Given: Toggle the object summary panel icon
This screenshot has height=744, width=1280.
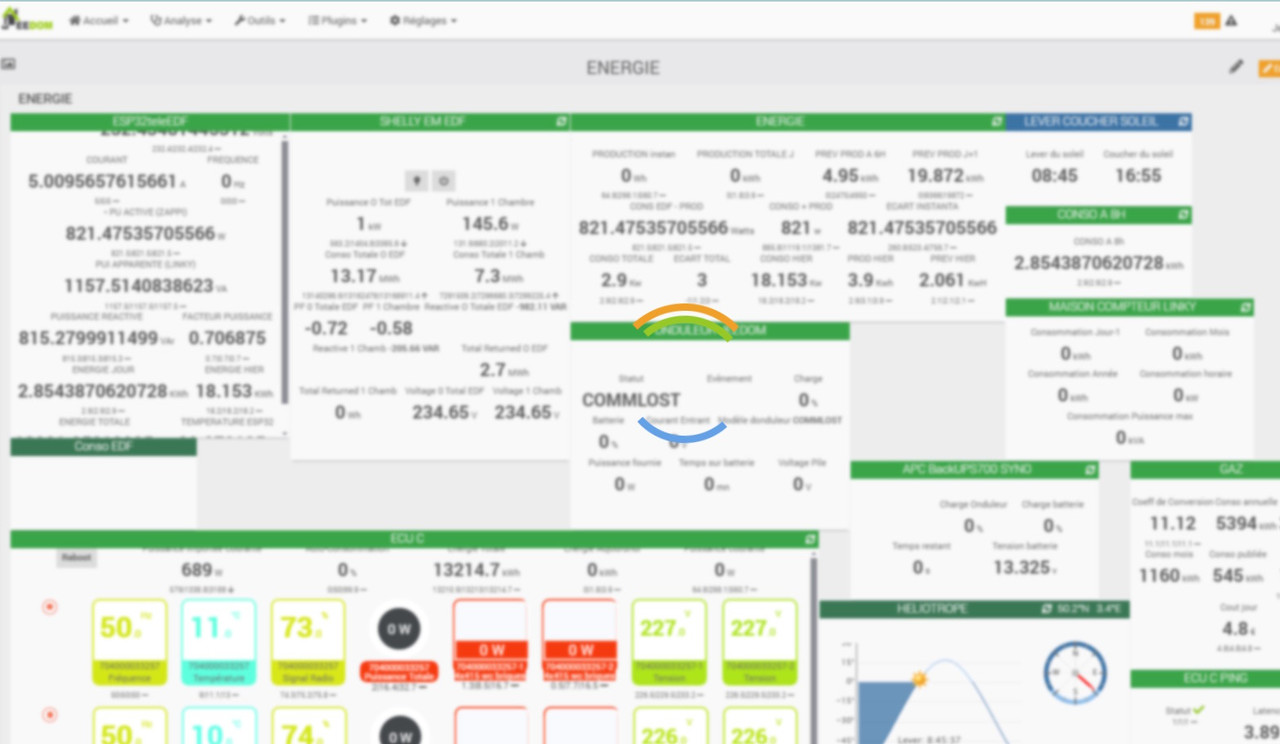Looking at the screenshot, I should (9, 64).
